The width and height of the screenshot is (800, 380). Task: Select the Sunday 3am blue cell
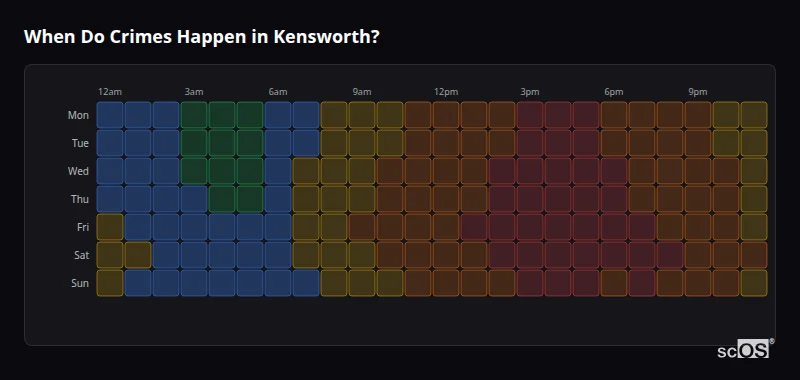tap(194, 283)
